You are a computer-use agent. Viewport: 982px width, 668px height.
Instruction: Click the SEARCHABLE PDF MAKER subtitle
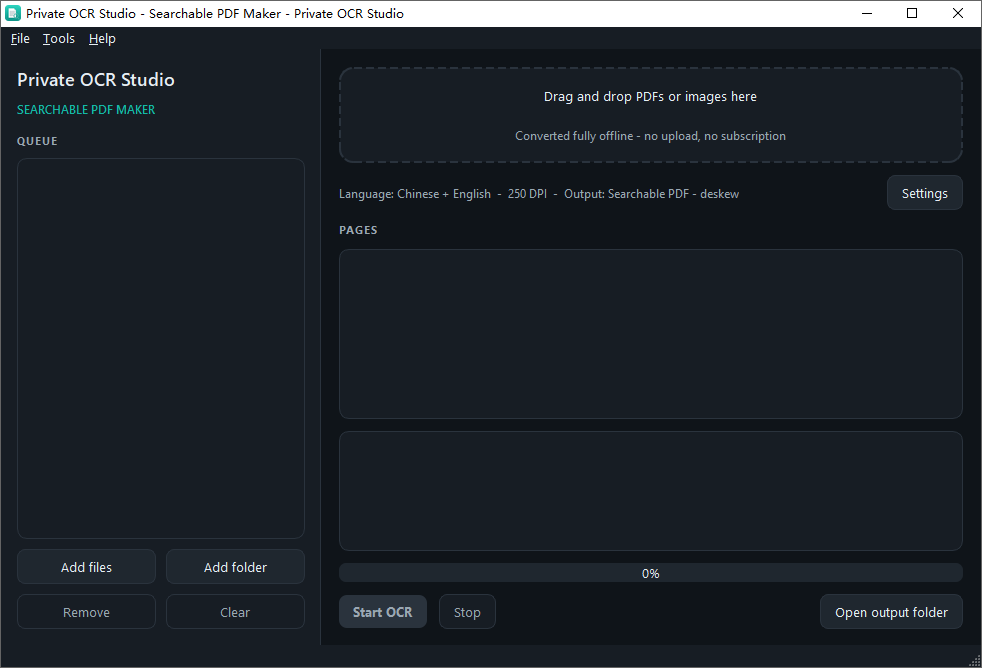(86, 110)
